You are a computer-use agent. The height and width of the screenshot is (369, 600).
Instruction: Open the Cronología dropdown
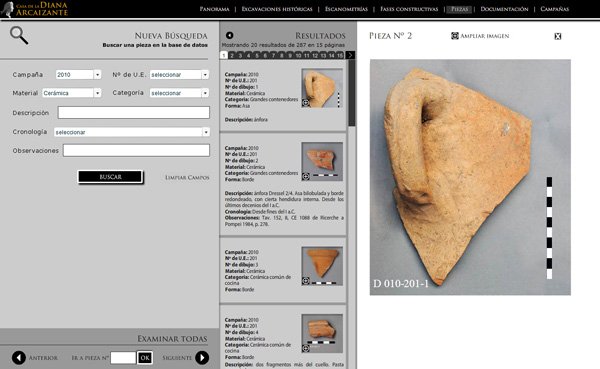click(x=132, y=132)
